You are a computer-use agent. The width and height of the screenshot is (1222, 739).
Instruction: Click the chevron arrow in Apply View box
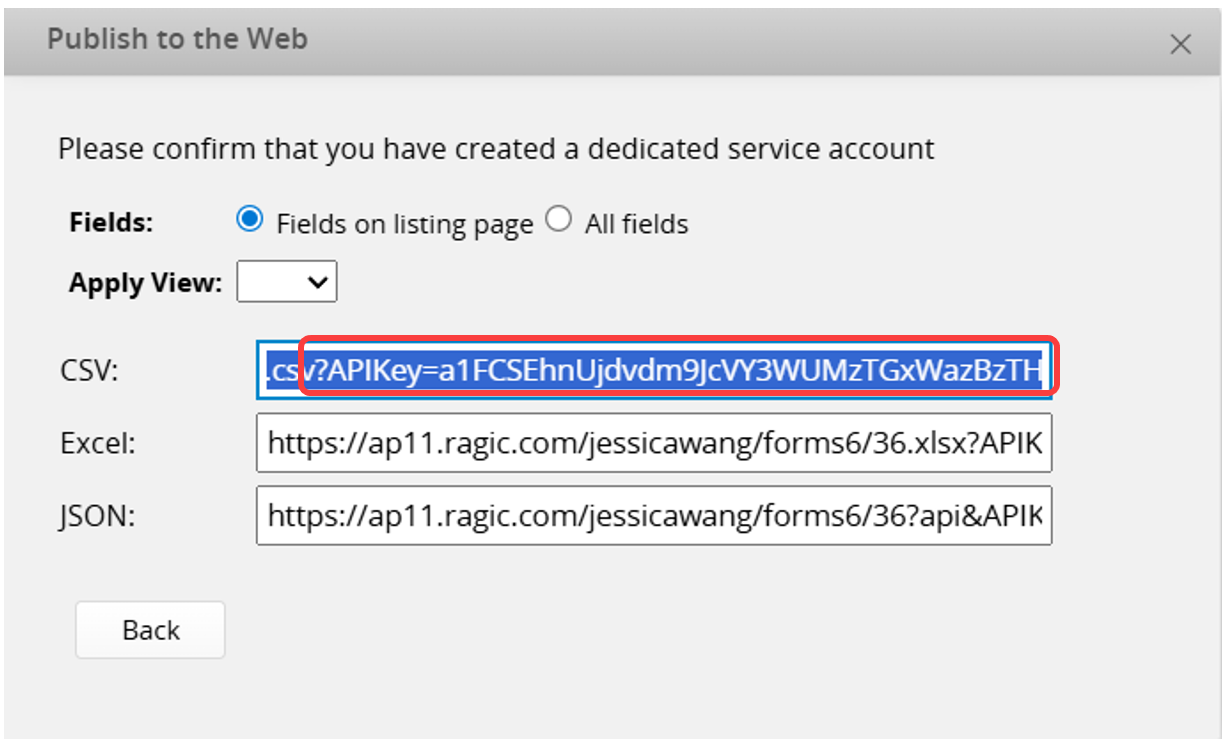(x=318, y=283)
